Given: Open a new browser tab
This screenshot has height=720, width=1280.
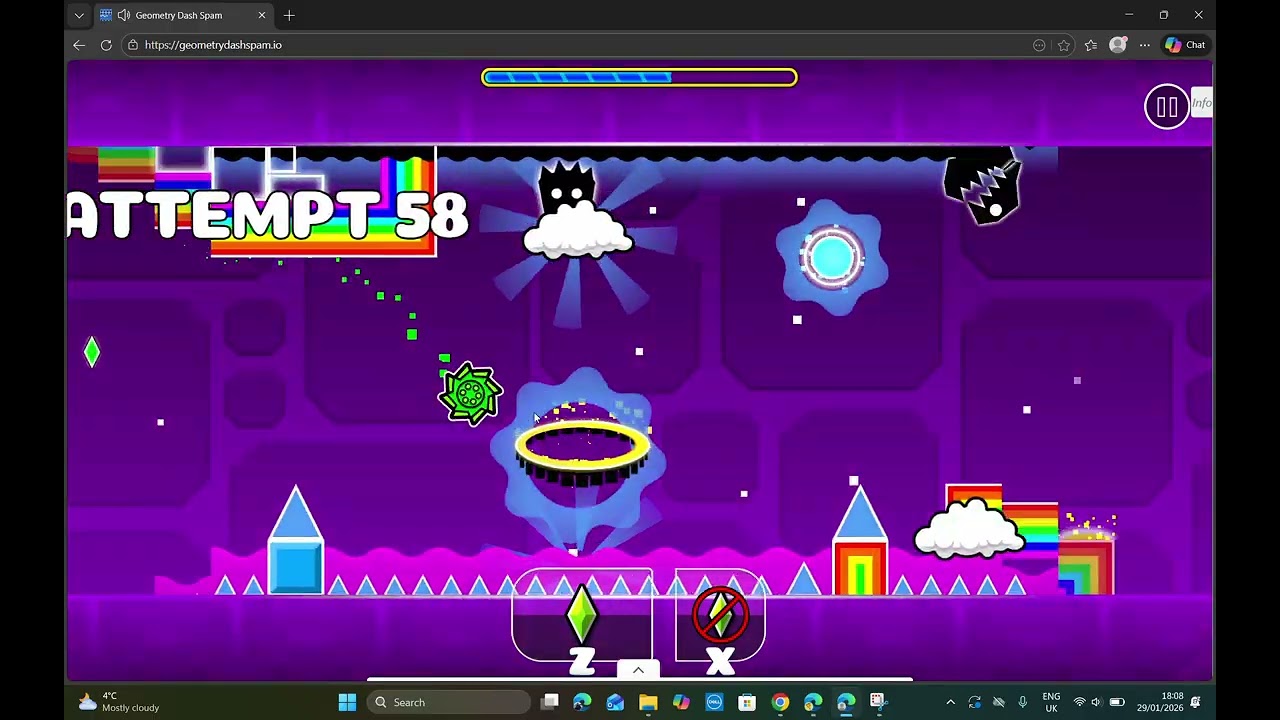Looking at the screenshot, I should (x=289, y=15).
